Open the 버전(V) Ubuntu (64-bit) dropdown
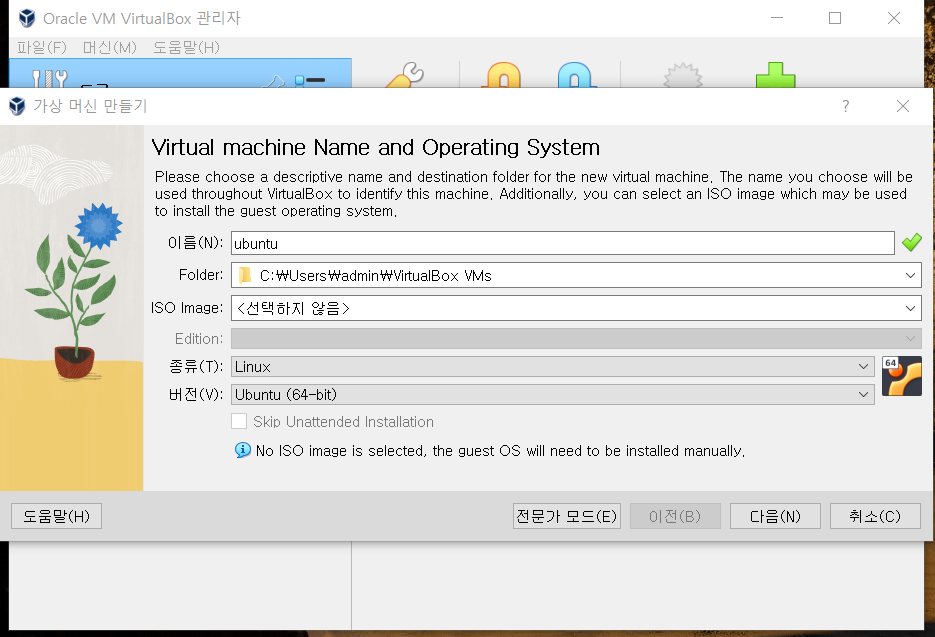Viewport: 935px width, 637px height. (x=552, y=394)
